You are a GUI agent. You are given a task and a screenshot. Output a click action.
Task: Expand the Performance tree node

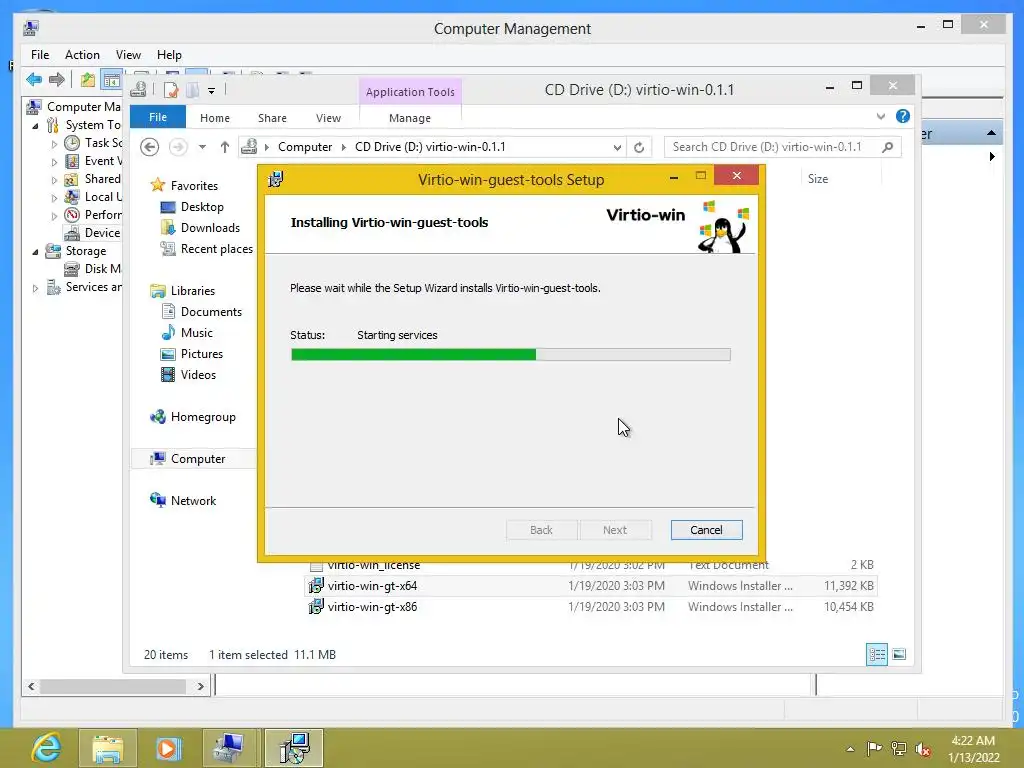click(x=54, y=216)
